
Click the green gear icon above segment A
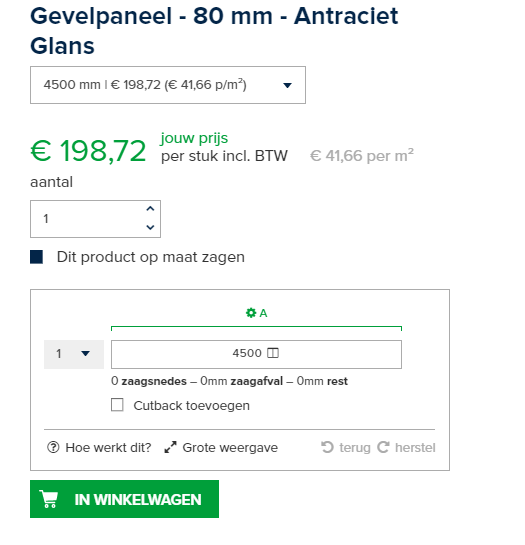coord(251,313)
